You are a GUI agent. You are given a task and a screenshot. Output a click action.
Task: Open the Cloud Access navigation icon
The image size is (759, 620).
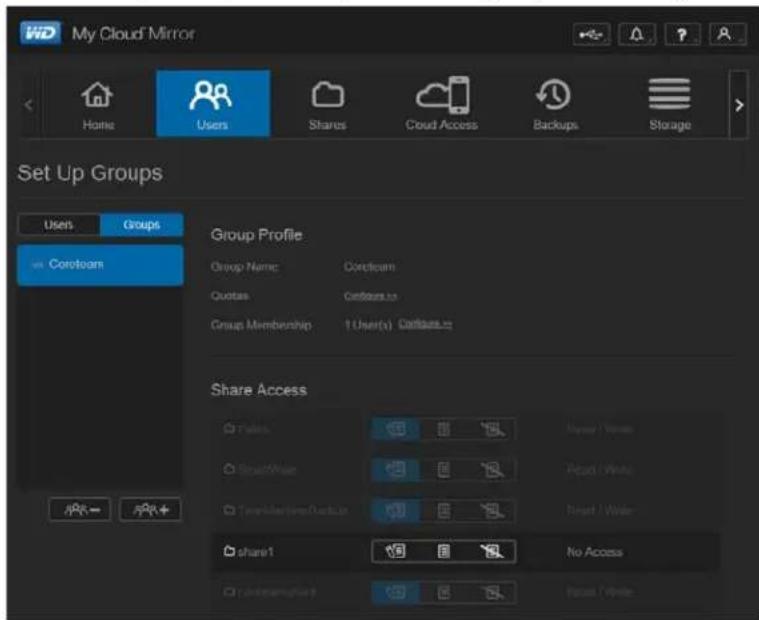coord(442,105)
